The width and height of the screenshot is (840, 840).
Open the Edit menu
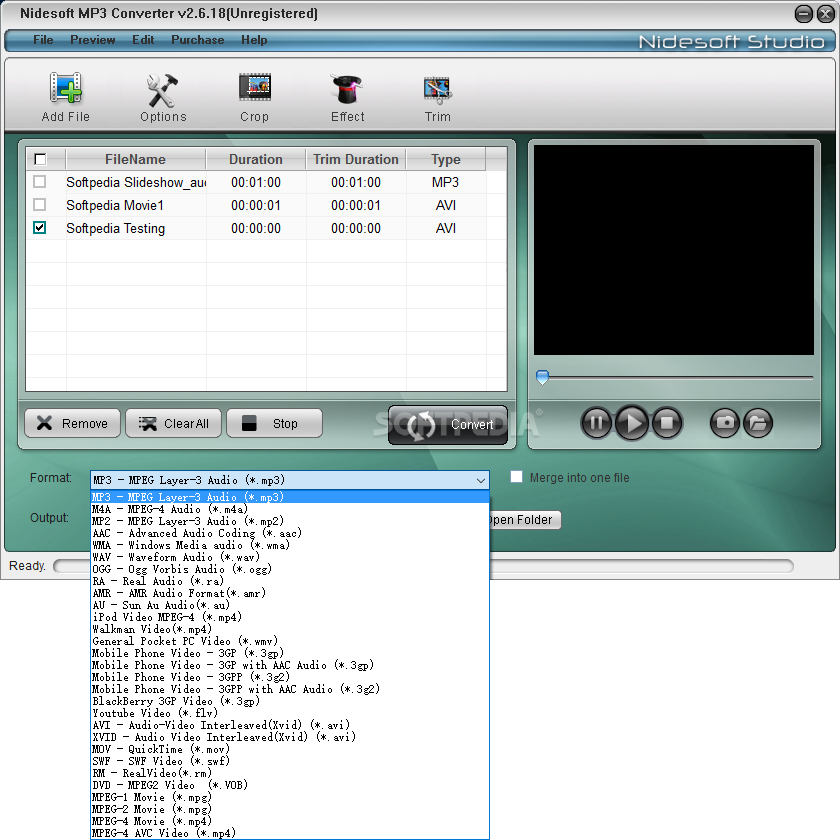[143, 40]
